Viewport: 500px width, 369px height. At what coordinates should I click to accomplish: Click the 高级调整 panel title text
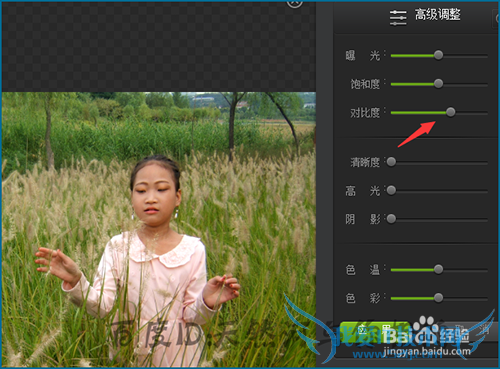pyautogui.click(x=438, y=15)
